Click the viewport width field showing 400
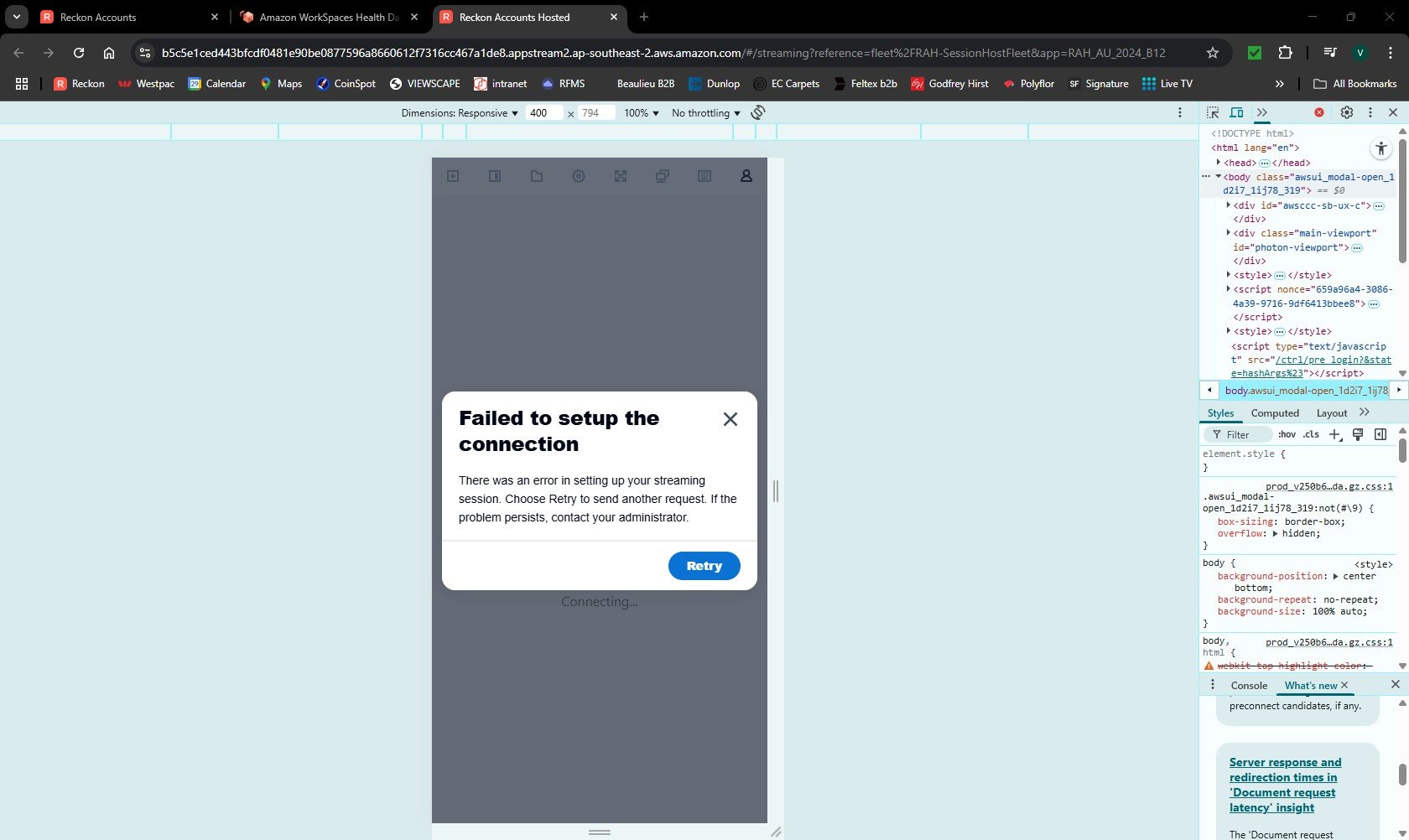1409x840 pixels. 543,113
